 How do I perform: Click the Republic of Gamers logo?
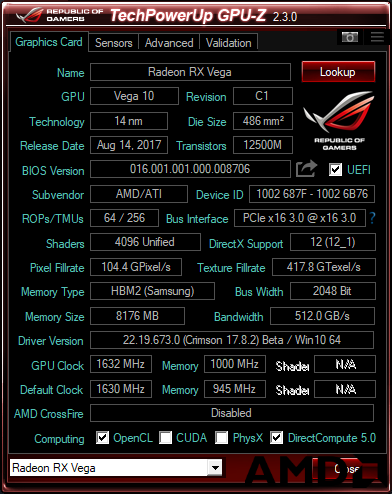point(339,121)
